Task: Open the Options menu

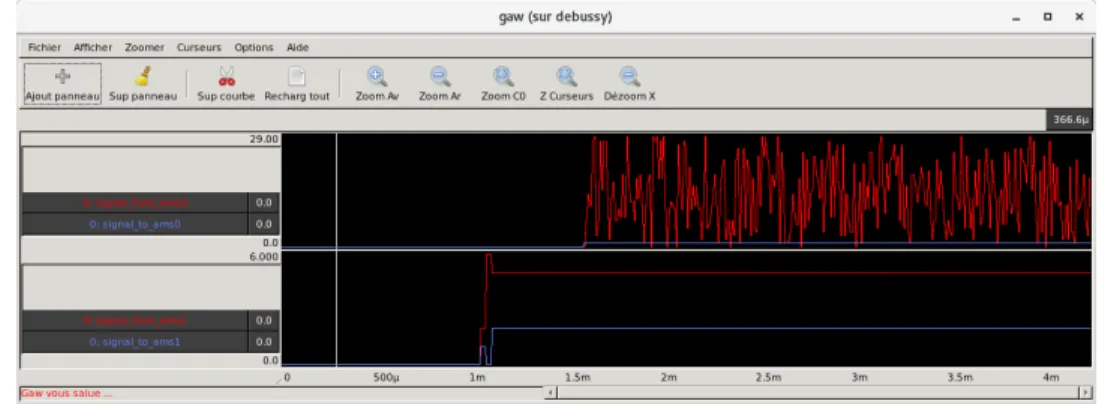Action: (254, 47)
